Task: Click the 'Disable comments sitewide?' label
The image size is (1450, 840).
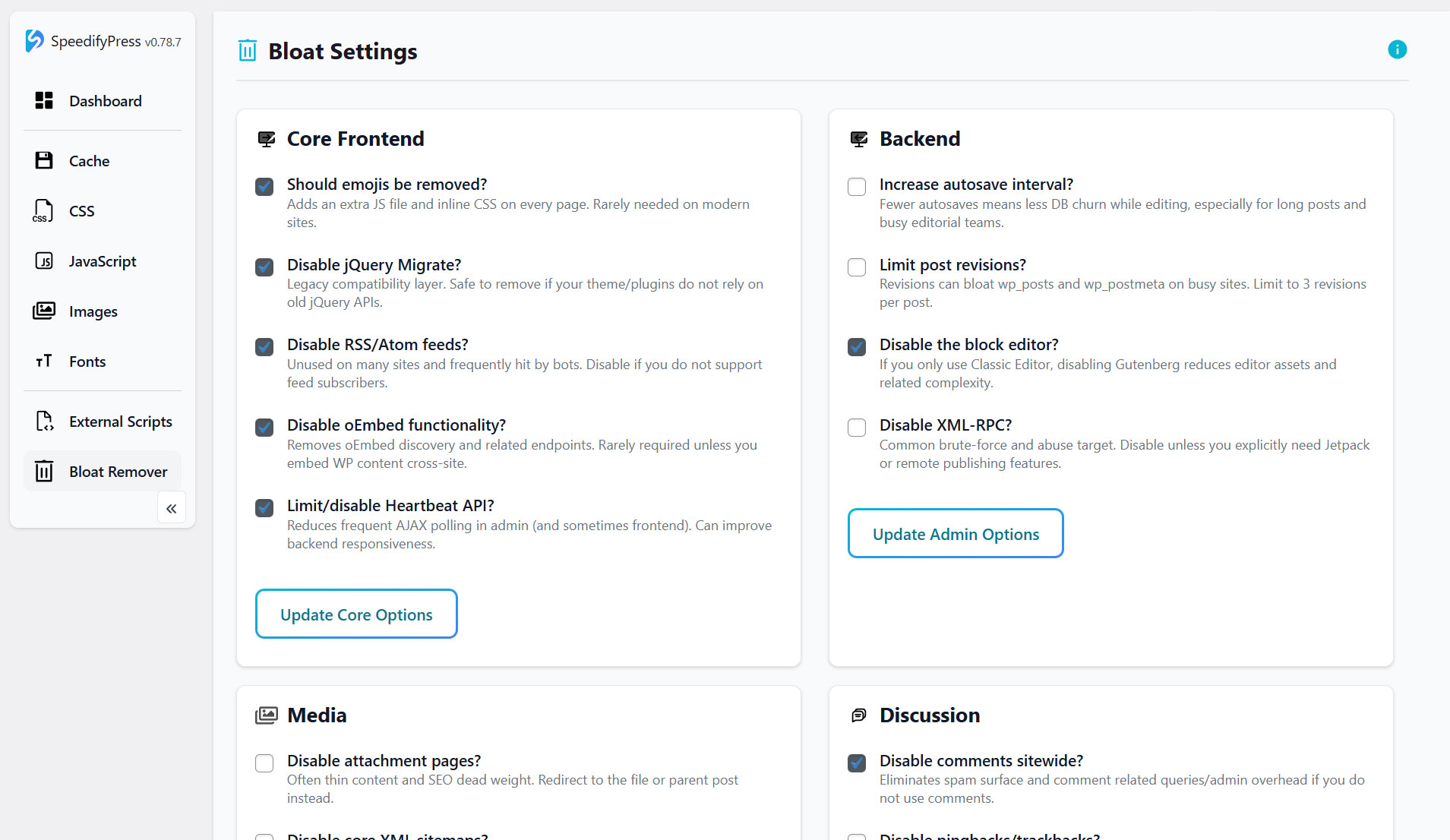Action: pos(981,760)
